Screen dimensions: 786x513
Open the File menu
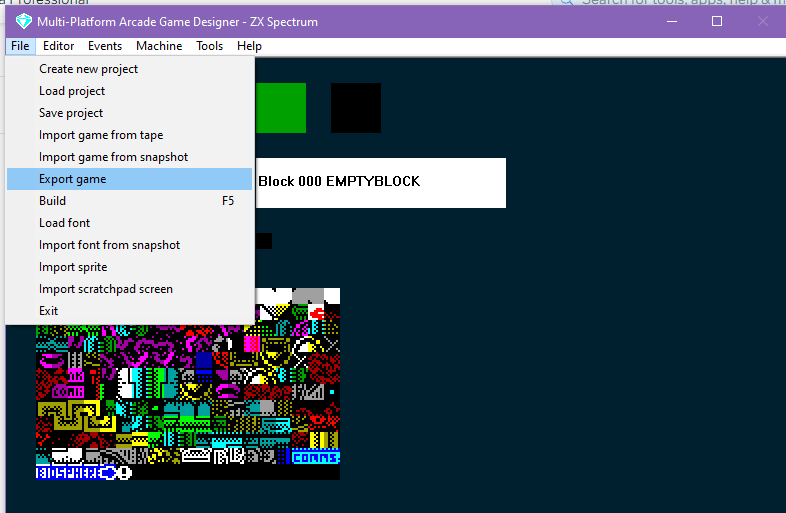pos(20,46)
